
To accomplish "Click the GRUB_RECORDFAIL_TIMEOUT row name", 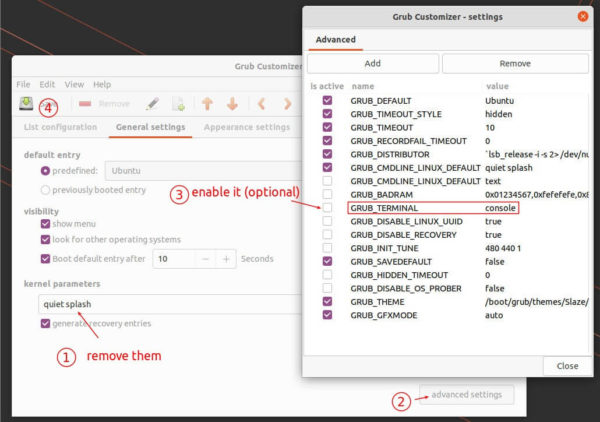I will click(x=408, y=141).
